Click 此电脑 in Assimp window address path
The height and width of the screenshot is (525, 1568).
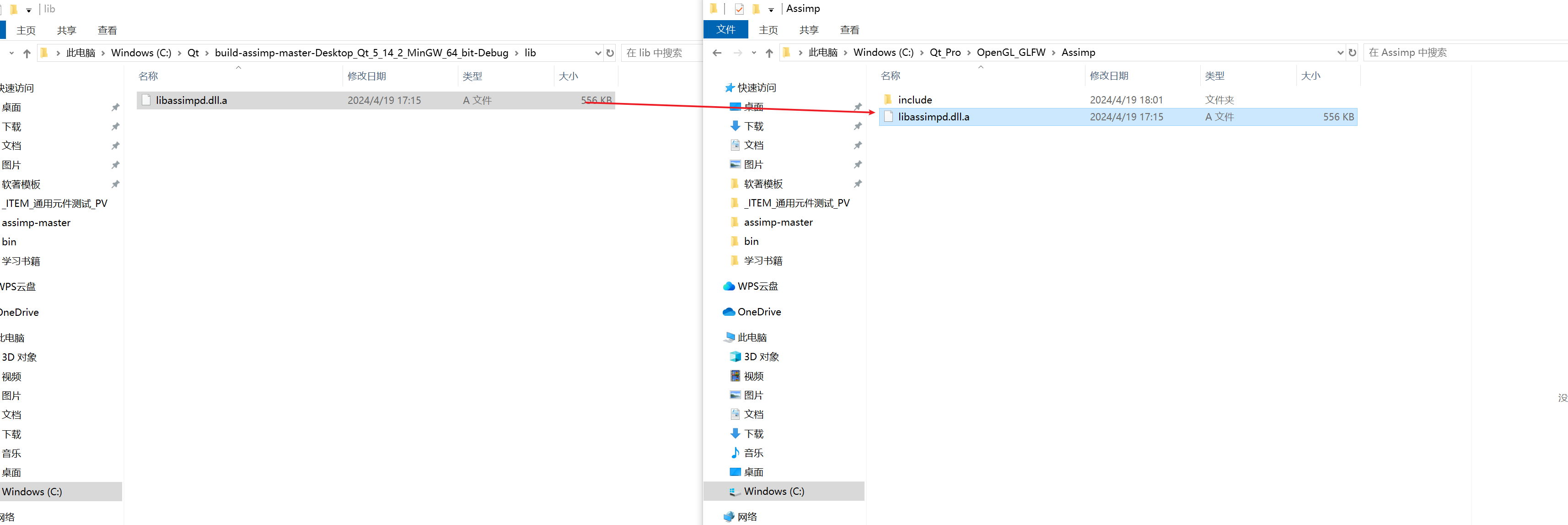coord(823,53)
